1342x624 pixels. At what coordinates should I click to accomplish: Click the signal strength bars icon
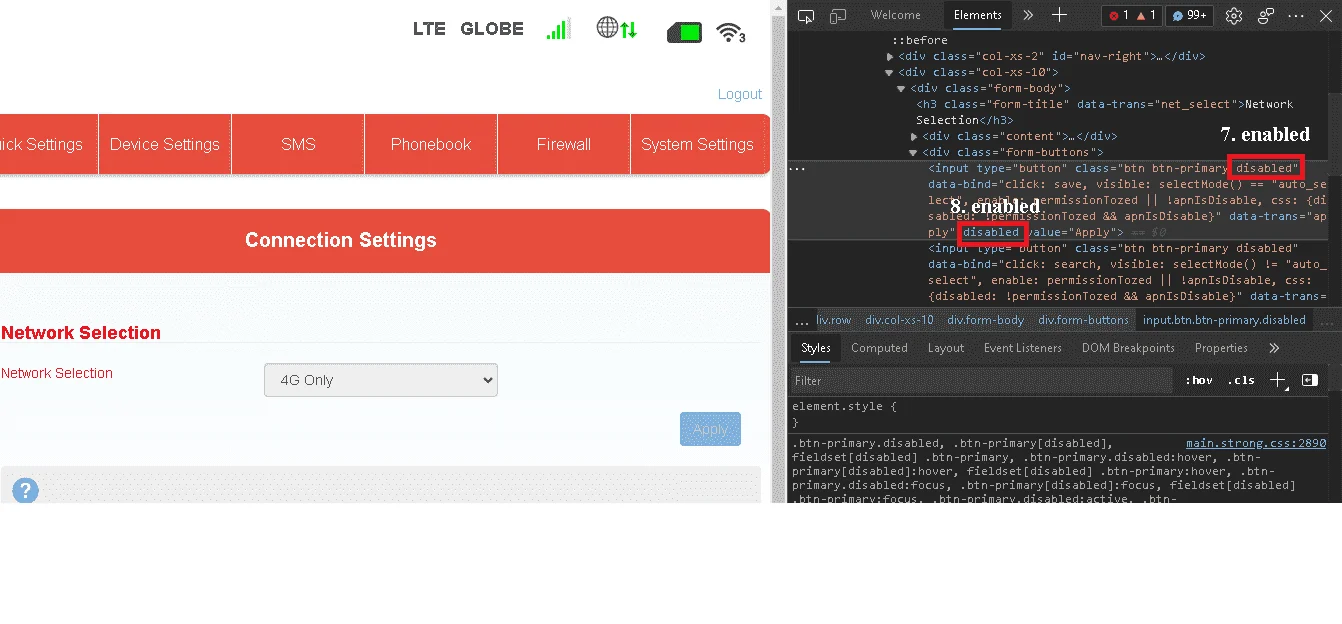(558, 29)
